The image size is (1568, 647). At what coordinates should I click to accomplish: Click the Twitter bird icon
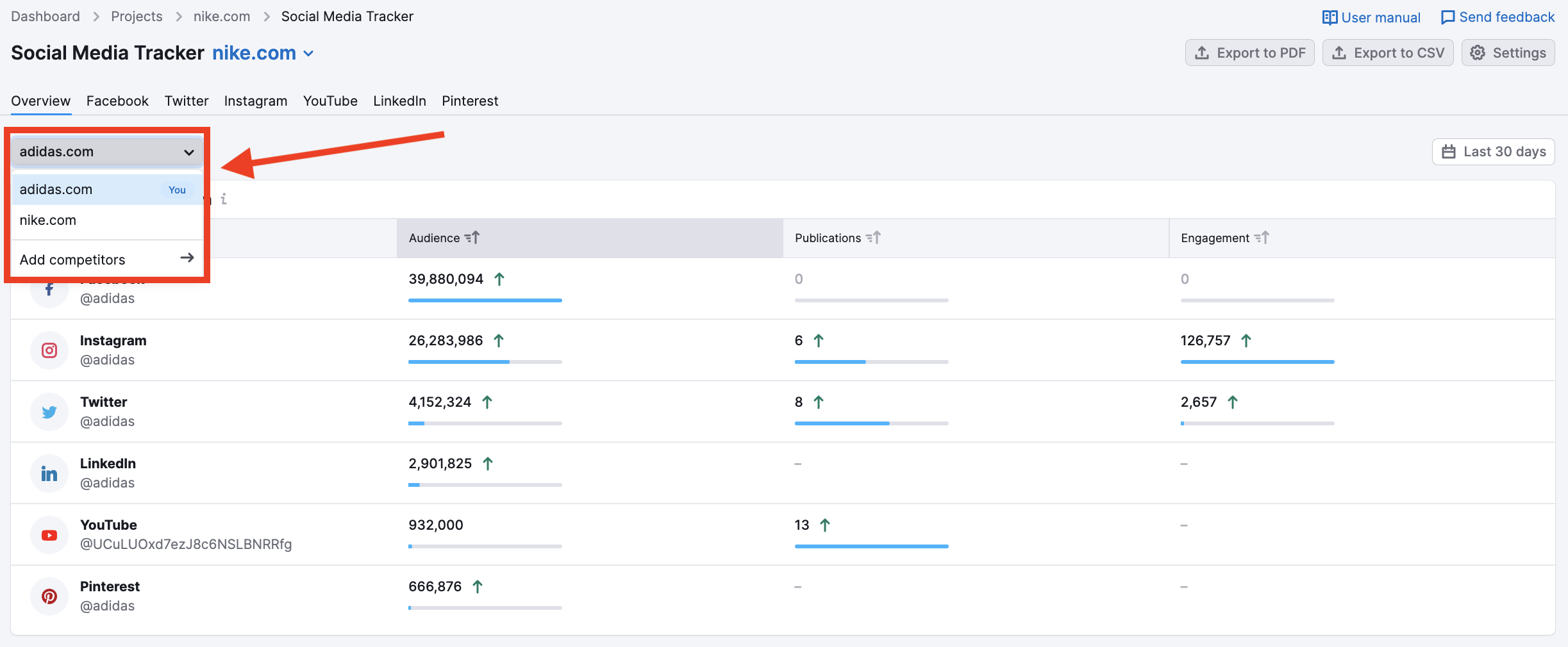click(x=49, y=412)
